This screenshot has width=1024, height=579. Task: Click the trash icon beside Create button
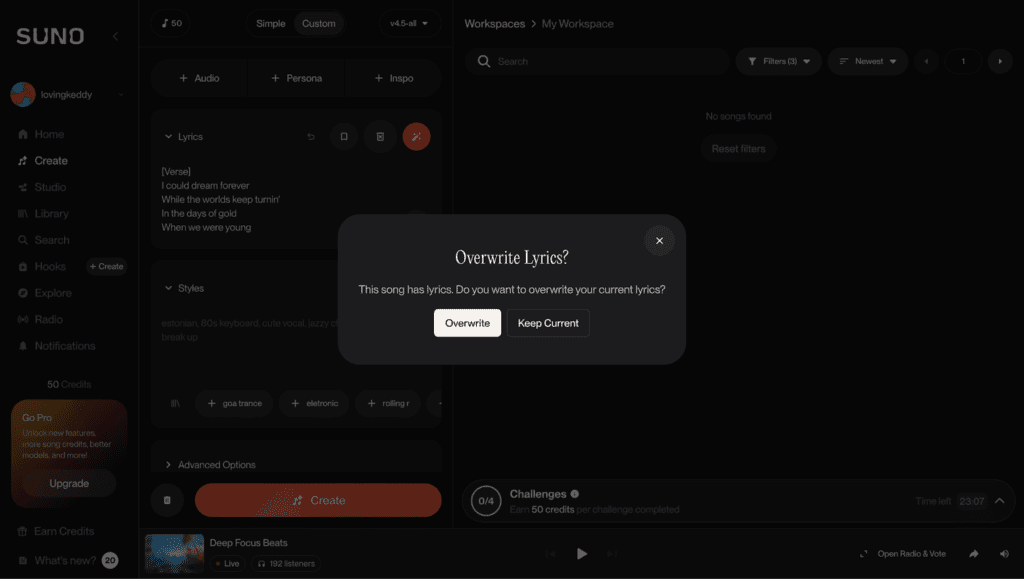pyautogui.click(x=167, y=500)
